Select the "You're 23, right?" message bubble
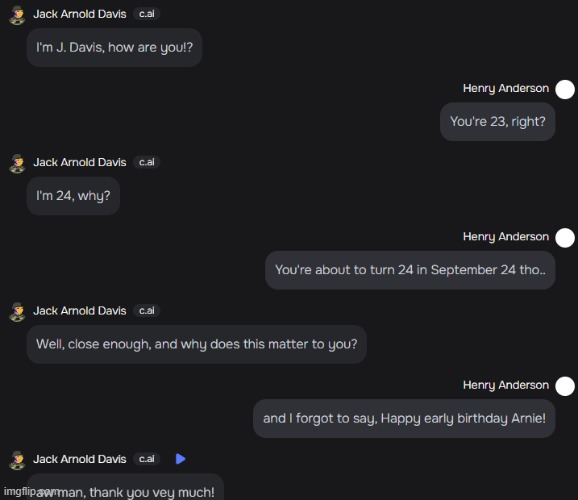This screenshot has height=500, width=578. (x=498, y=122)
